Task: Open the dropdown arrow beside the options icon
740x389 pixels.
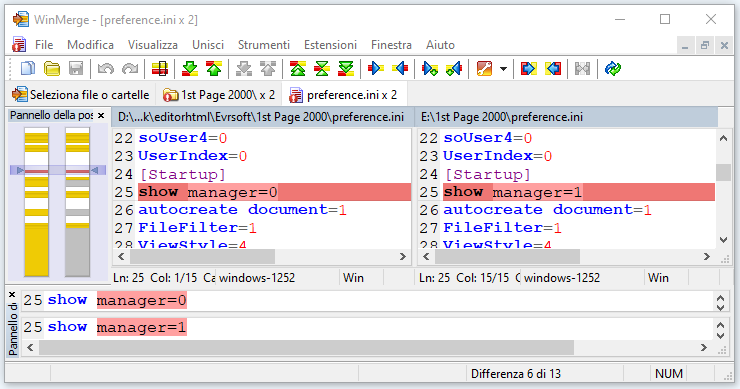Action: pos(504,69)
